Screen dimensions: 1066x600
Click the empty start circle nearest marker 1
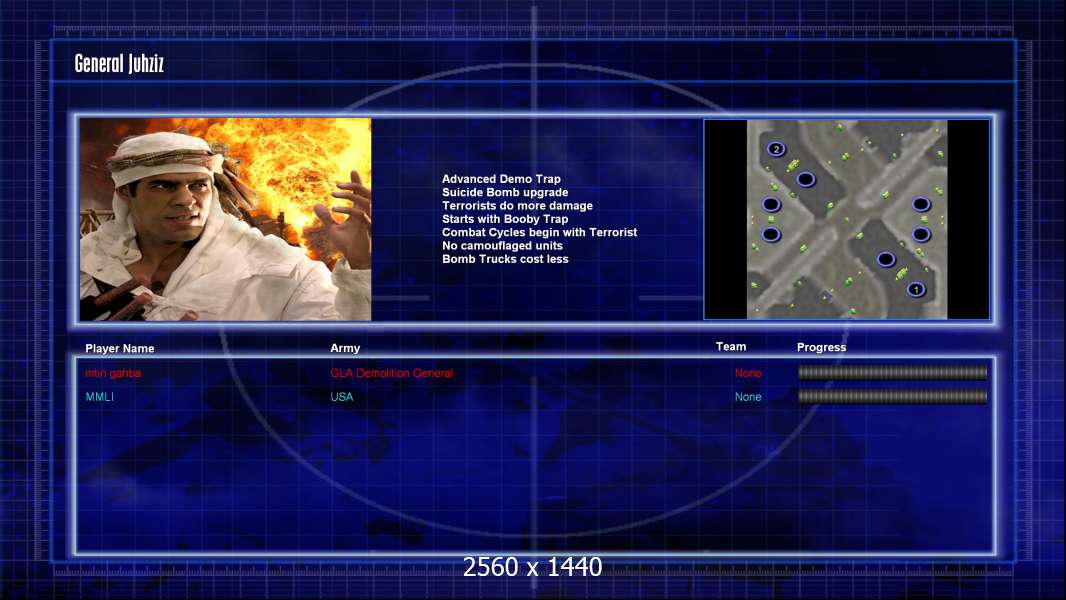(x=885, y=259)
